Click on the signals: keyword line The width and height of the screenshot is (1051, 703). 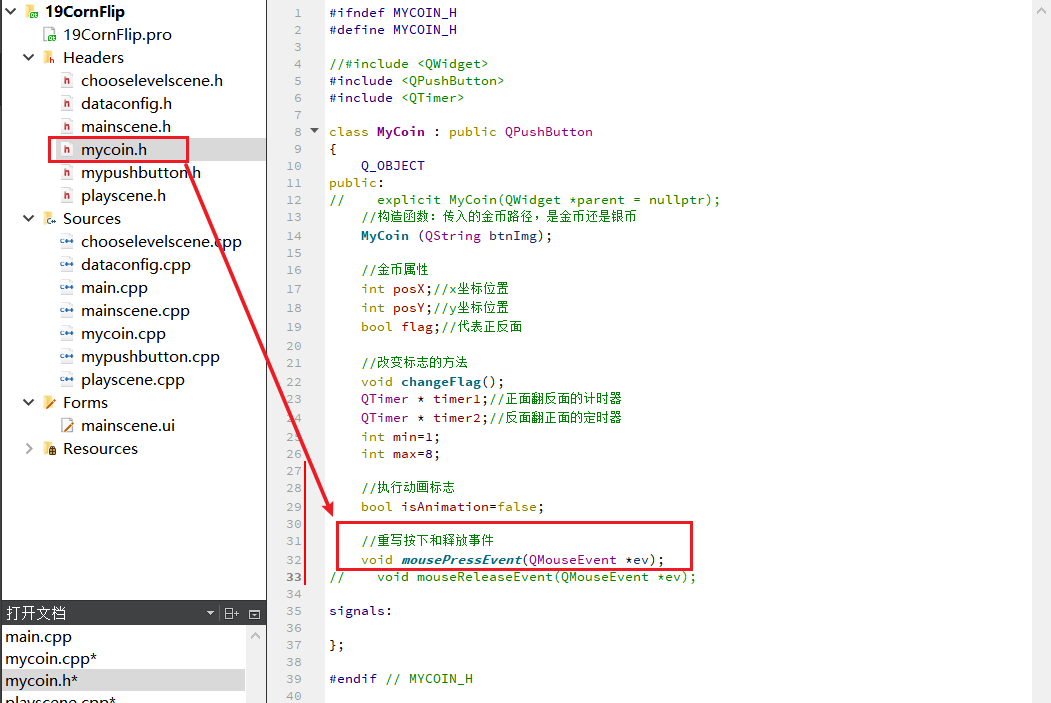click(x=361, y=611)
